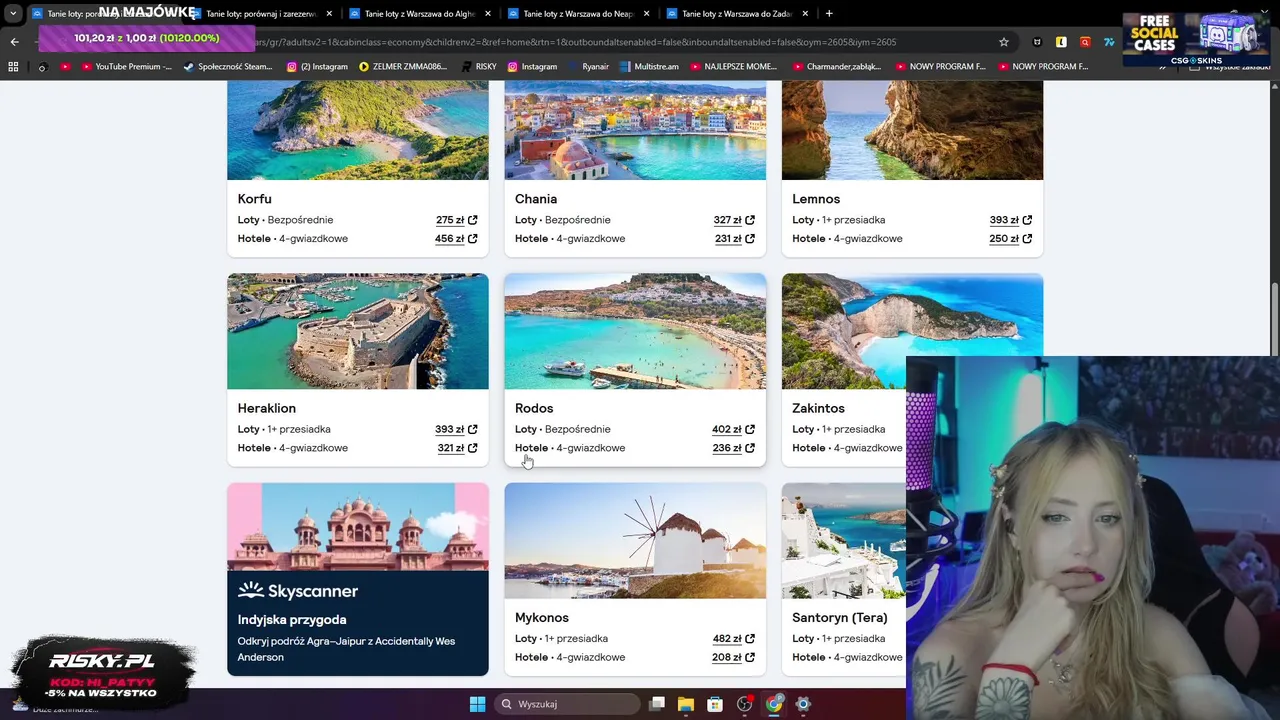Click Heraklion flight price 393 zł
The height and width of the screenshot is (720, 1280).
[450, 429]
